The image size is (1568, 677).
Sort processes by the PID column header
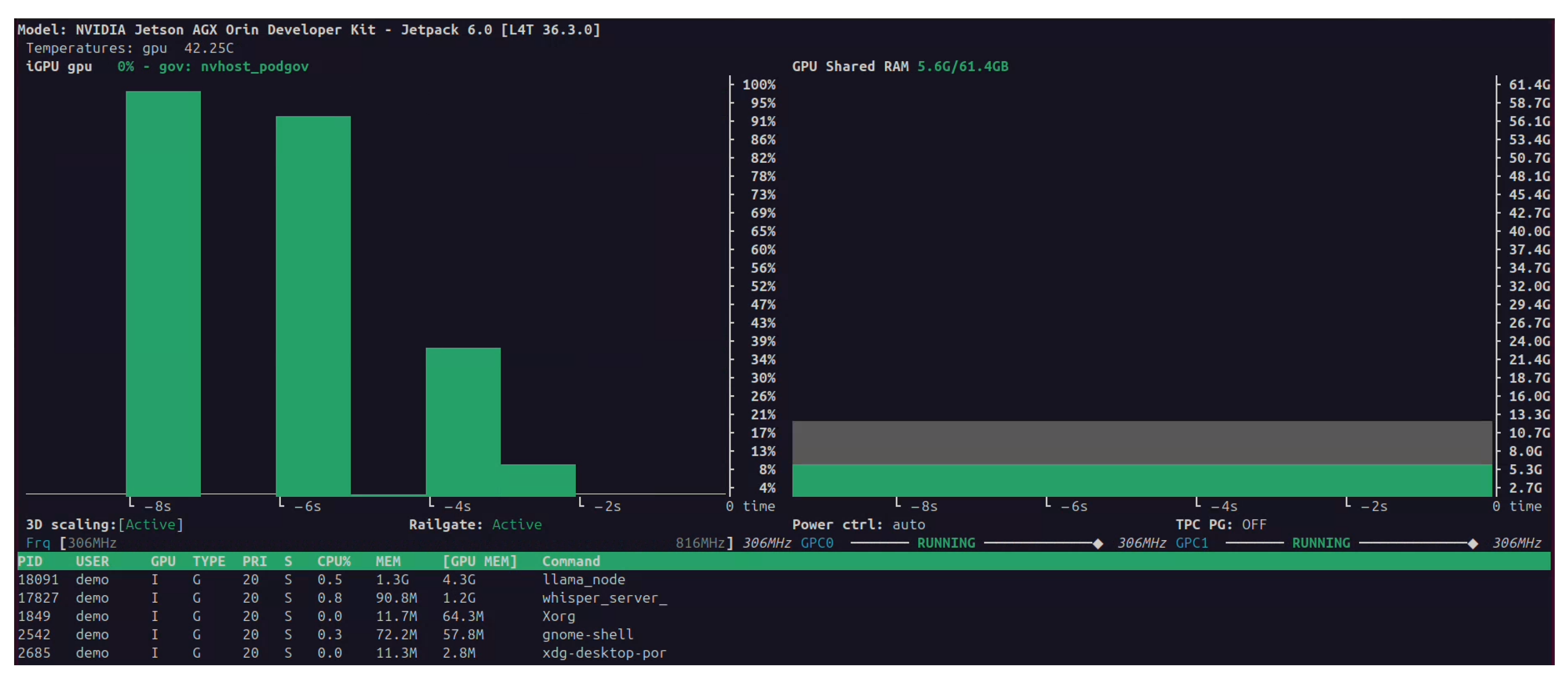pos(30,561)
